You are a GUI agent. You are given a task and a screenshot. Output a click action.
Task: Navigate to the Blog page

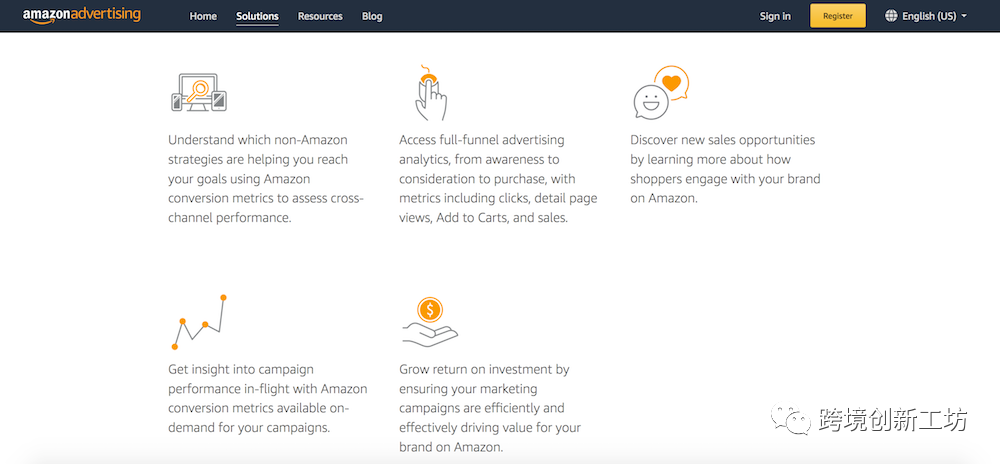(372, 16)
